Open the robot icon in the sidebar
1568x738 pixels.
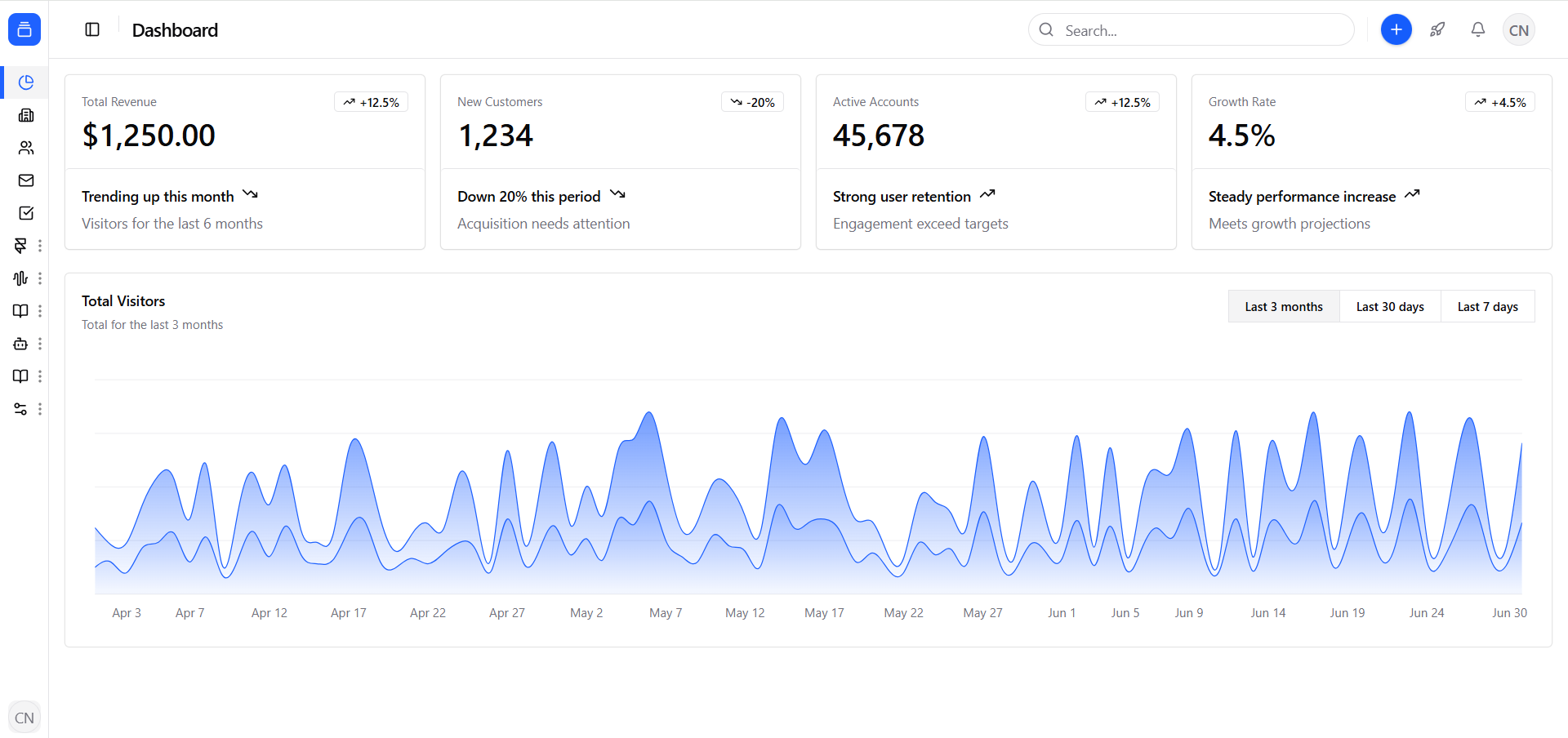coord(20,344)
